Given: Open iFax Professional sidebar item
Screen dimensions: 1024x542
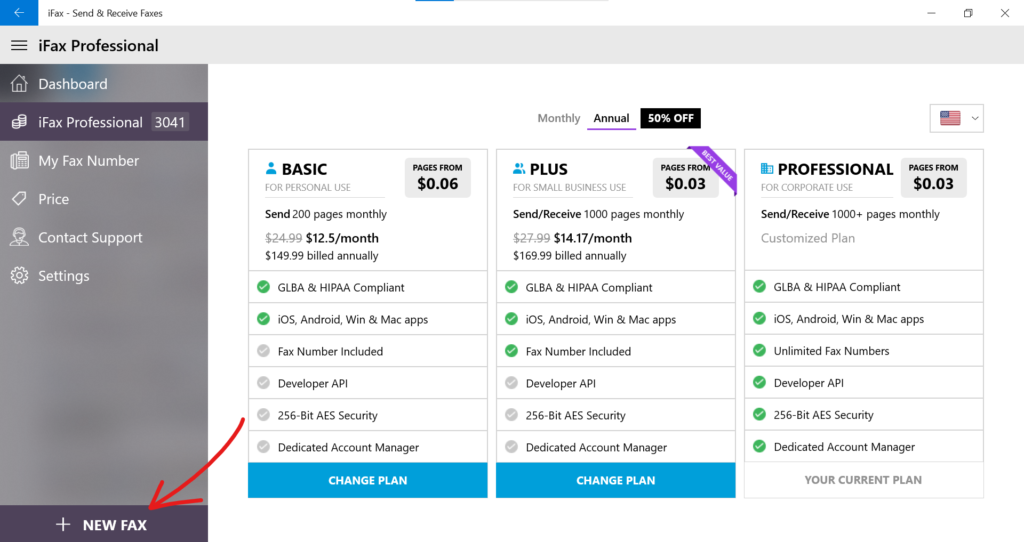Looking at the screenshot, I should (x=104, y=122).
